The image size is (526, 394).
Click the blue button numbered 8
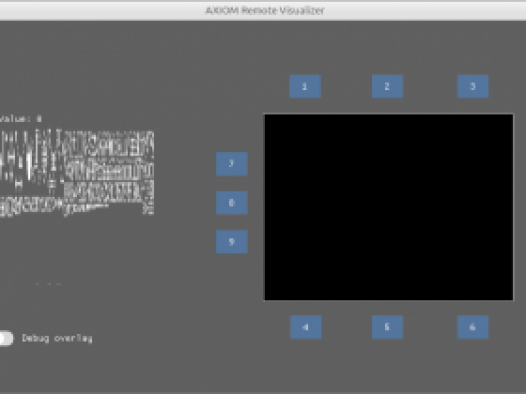(232, 203)
